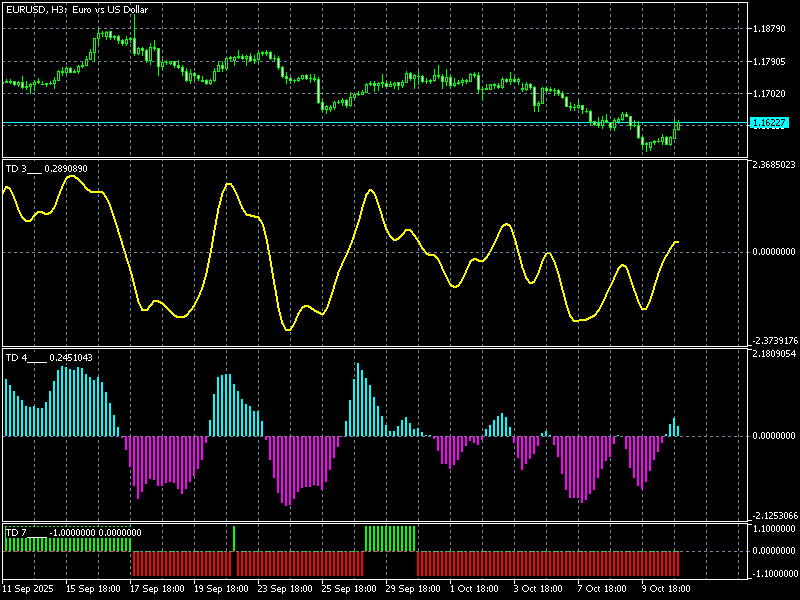Click the 19 Sep 18:00 time label

click(x=221, y=589)
